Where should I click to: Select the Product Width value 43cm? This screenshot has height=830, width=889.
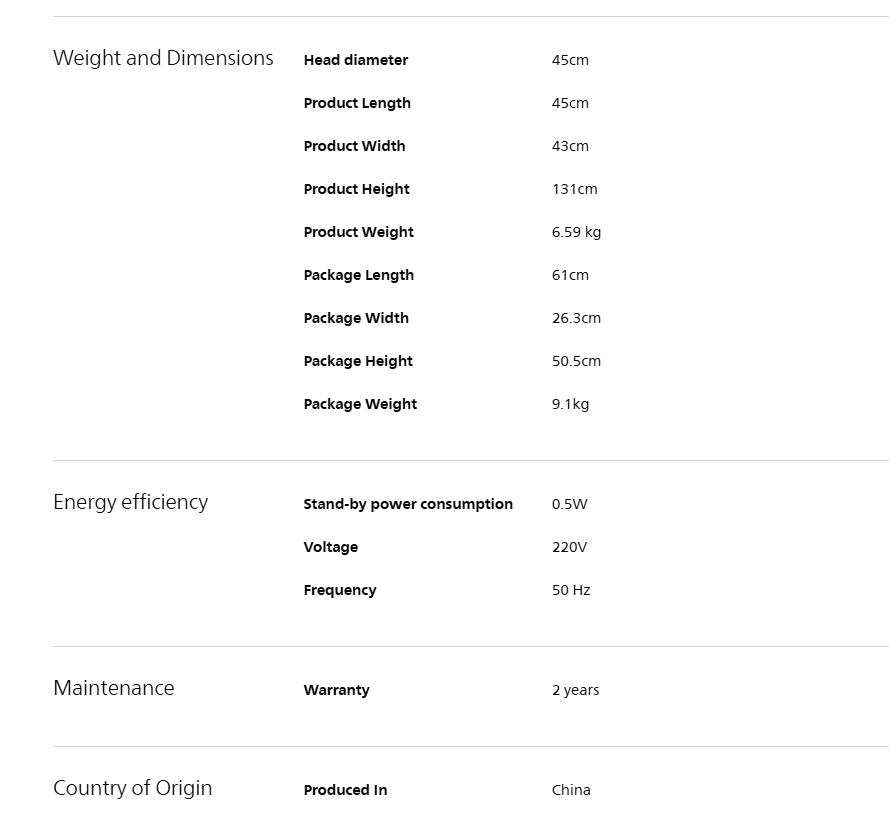(x=570, y=146)
